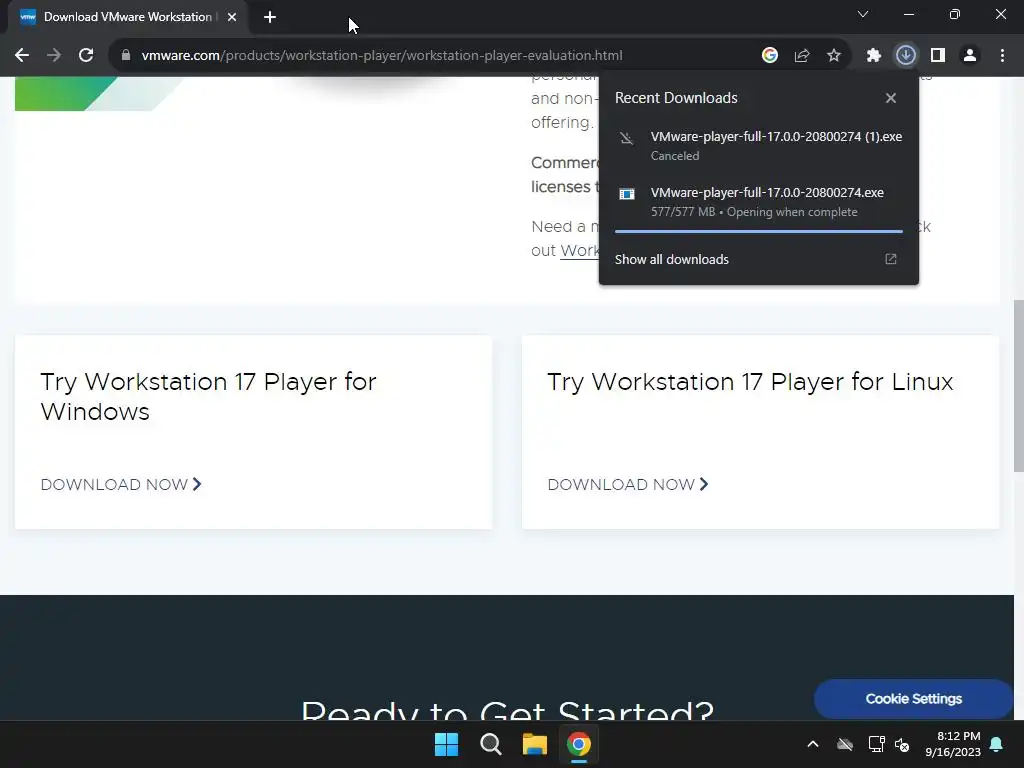Open the browser side panel
1024x768 pixels.
click(x=938, y=56)
